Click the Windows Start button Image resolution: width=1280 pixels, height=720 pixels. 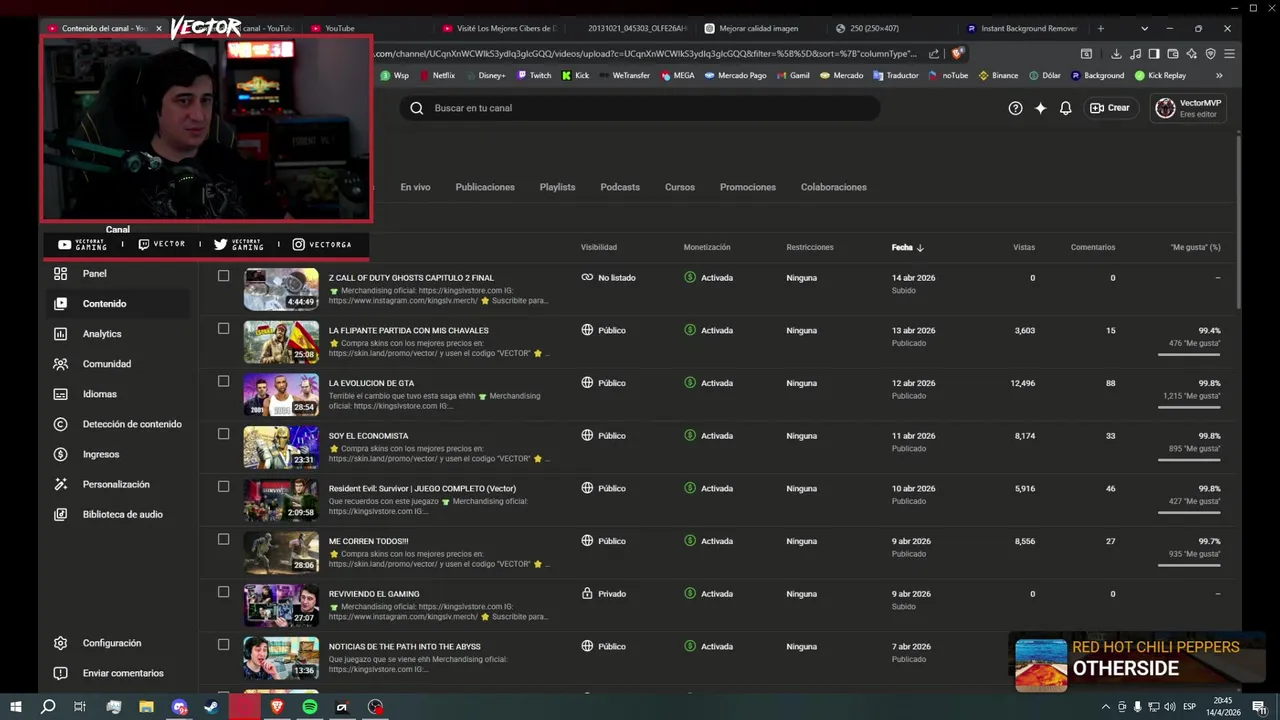tap(16, 707)
